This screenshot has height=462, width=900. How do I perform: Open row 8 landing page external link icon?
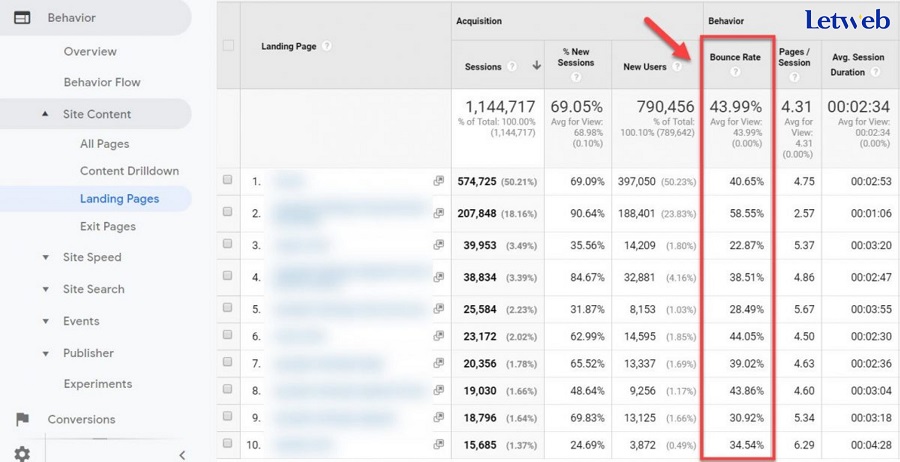439,390
